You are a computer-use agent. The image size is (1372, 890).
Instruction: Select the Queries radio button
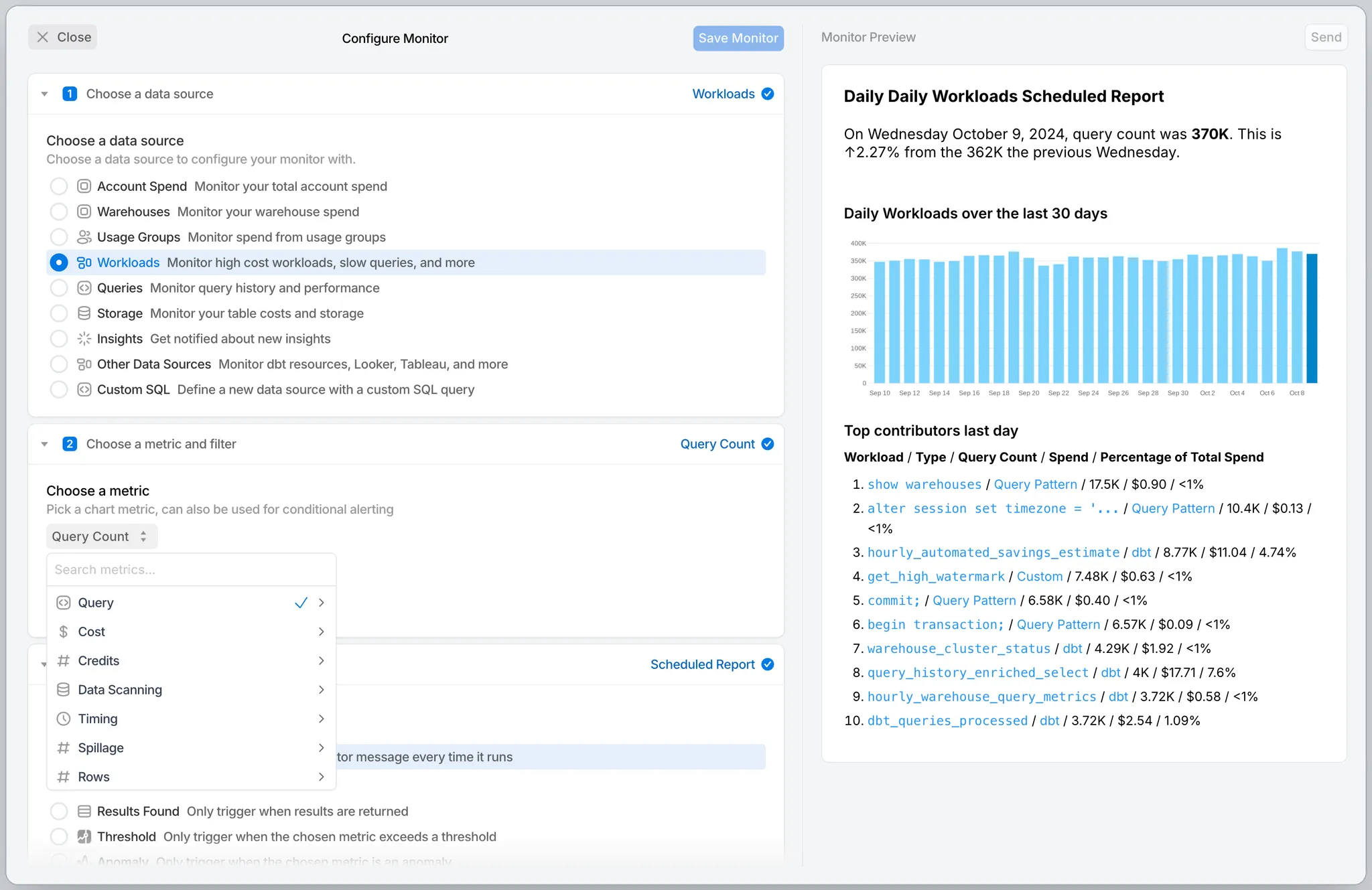[59, 288]
